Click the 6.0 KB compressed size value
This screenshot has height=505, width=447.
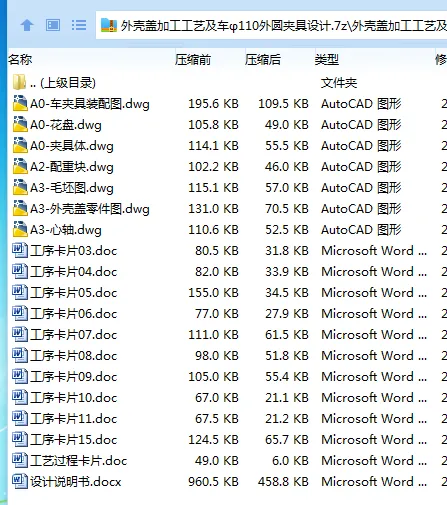coord(290,461)
